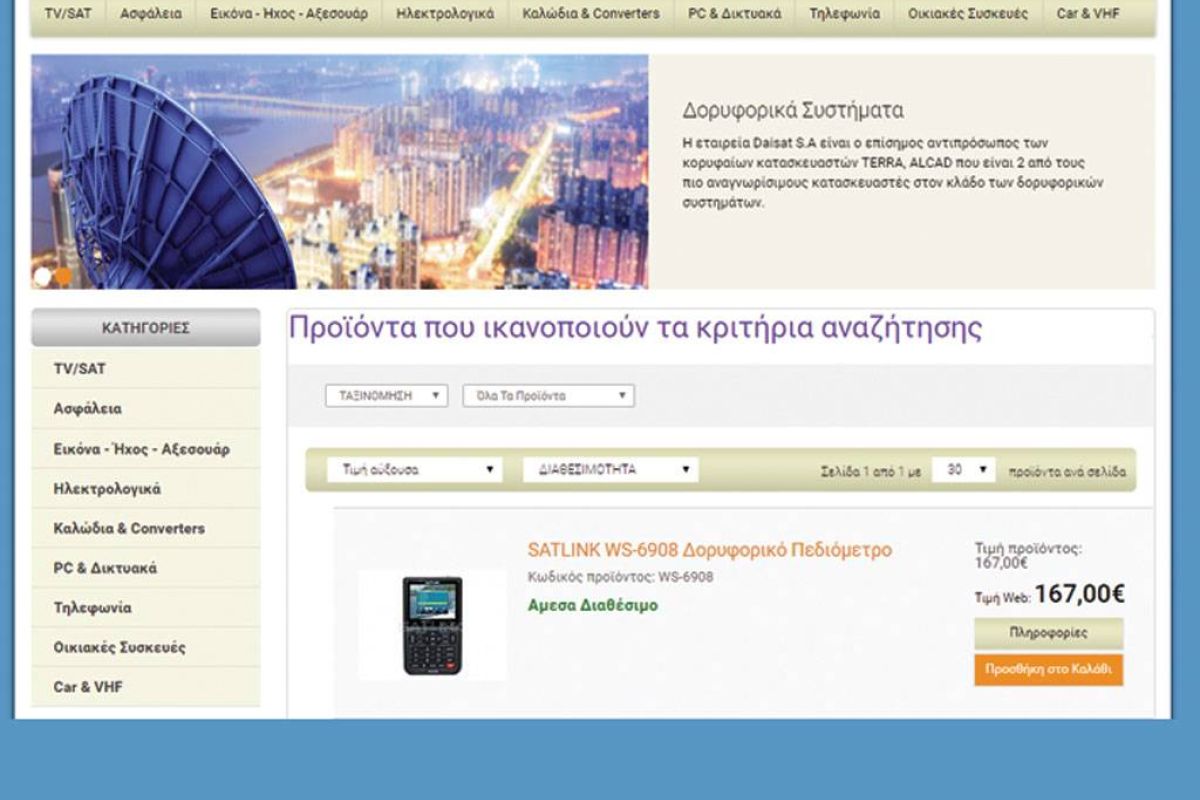
Task: Select Οικιακές Συσκευές in the sidebar list
Action: coord(119,647)
